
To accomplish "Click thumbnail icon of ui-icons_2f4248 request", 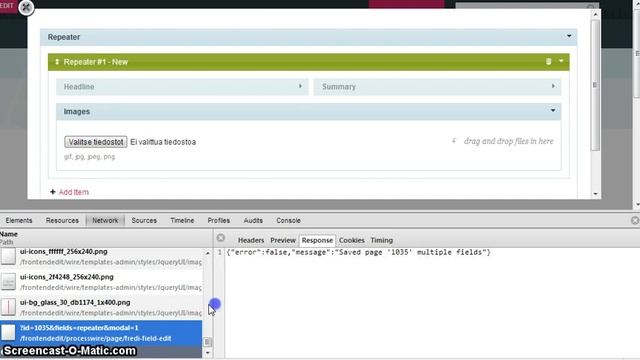I will coord(8,282).
